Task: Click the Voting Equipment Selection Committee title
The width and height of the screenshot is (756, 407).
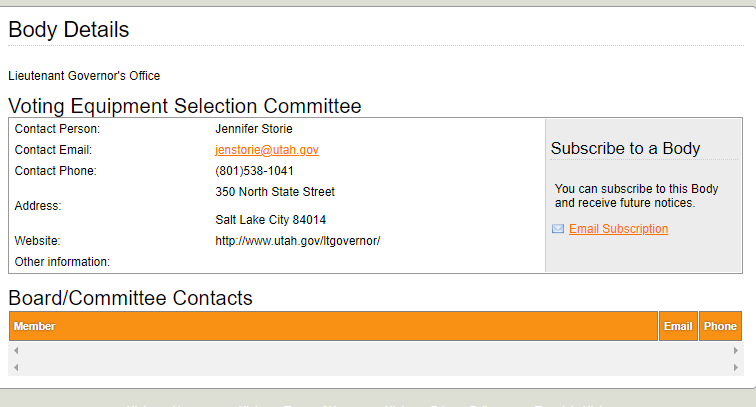Action: tap(185, 106)
